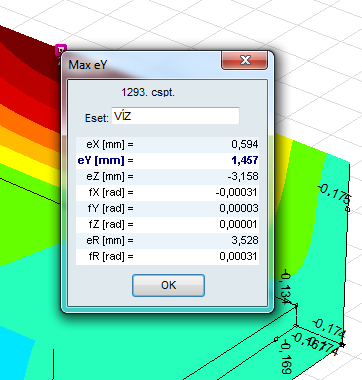Select the fX [rad] row

pos(167,192)
